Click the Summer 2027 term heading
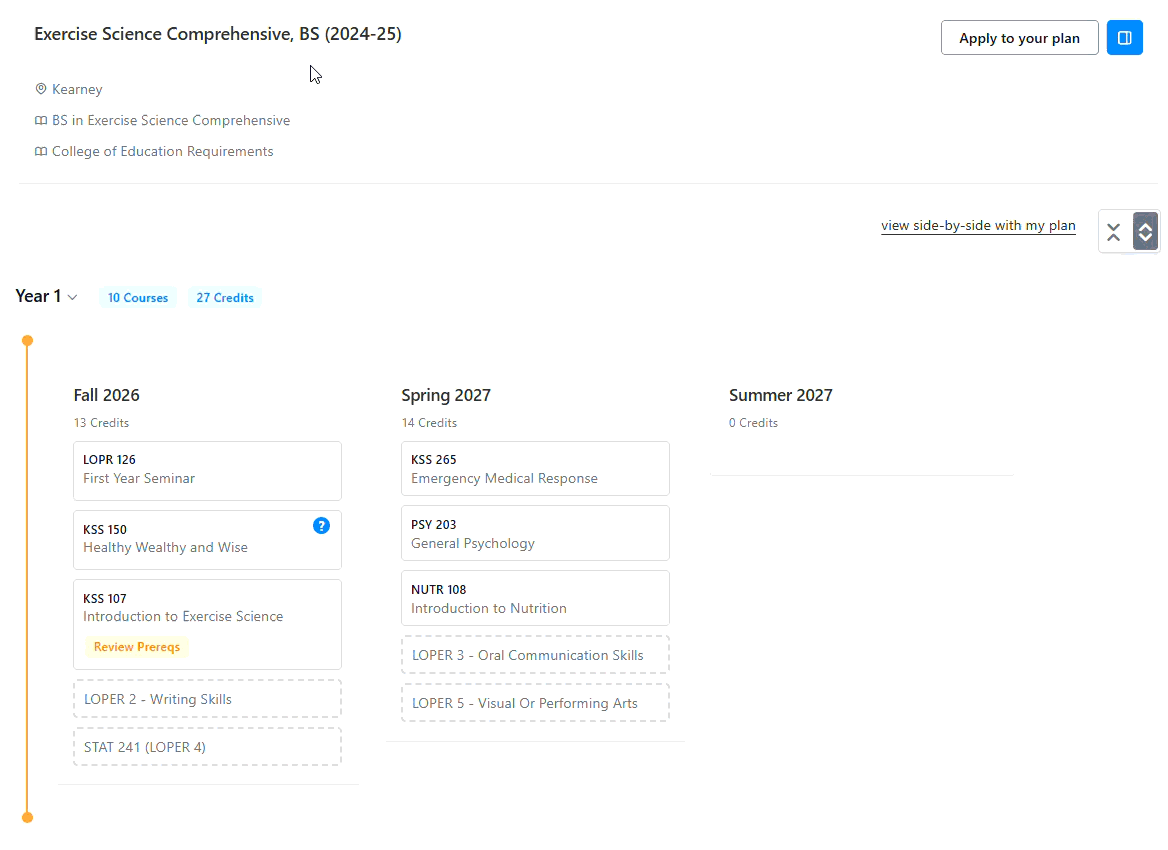Screen dimensions: 1168x850 pyautogui.click(x=781, y=395)
